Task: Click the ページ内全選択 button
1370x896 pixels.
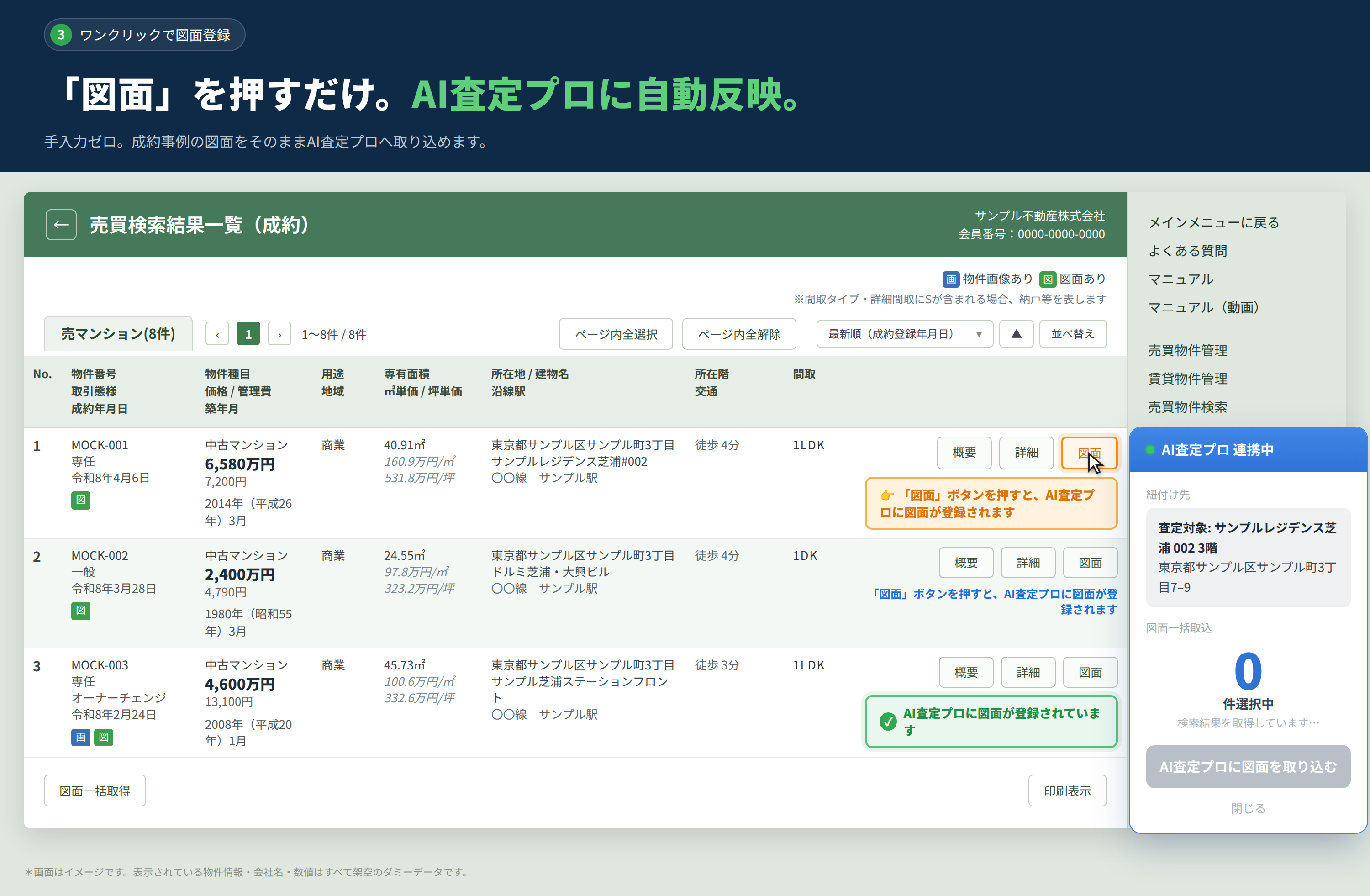Action: (615, 334)
